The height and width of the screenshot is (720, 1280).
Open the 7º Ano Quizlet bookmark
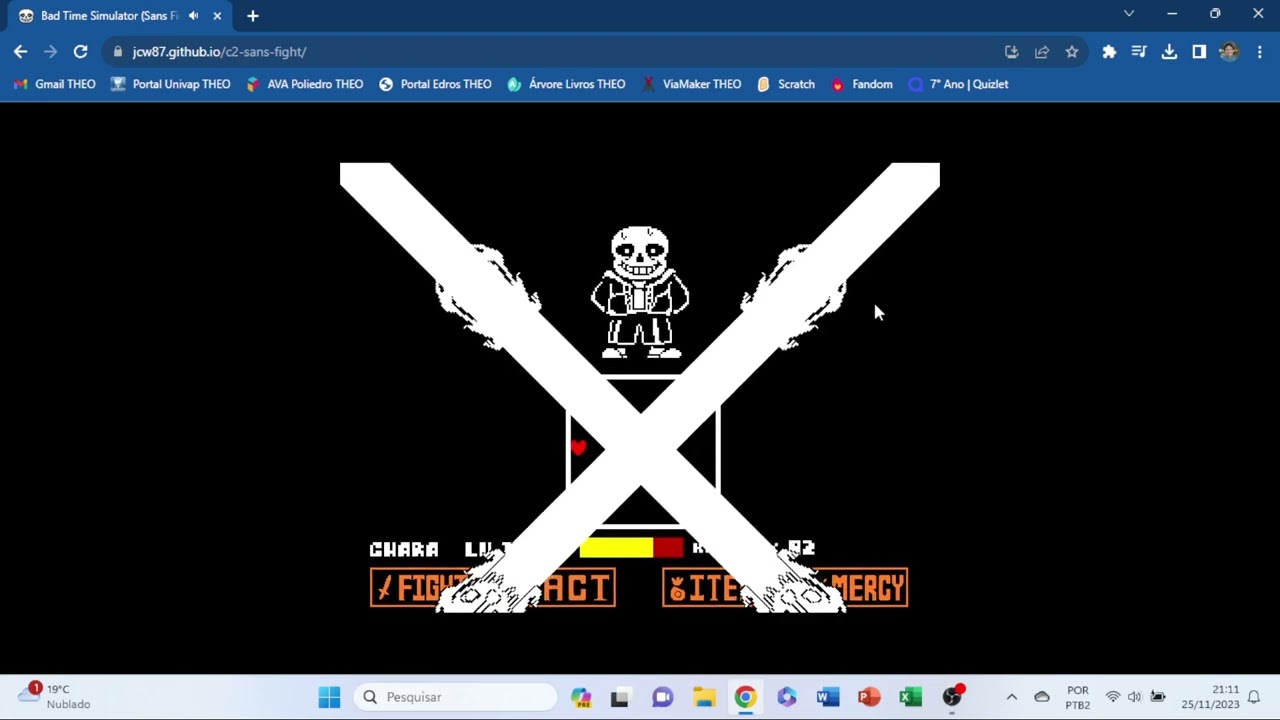(958, 84)
